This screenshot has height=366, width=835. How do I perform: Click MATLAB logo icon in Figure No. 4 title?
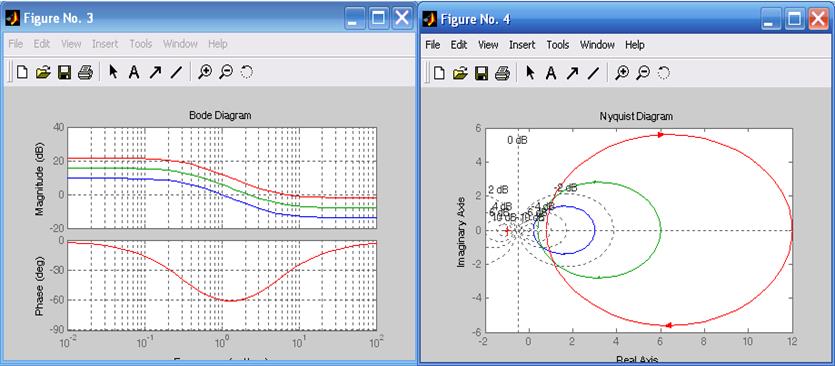point(430,20)
